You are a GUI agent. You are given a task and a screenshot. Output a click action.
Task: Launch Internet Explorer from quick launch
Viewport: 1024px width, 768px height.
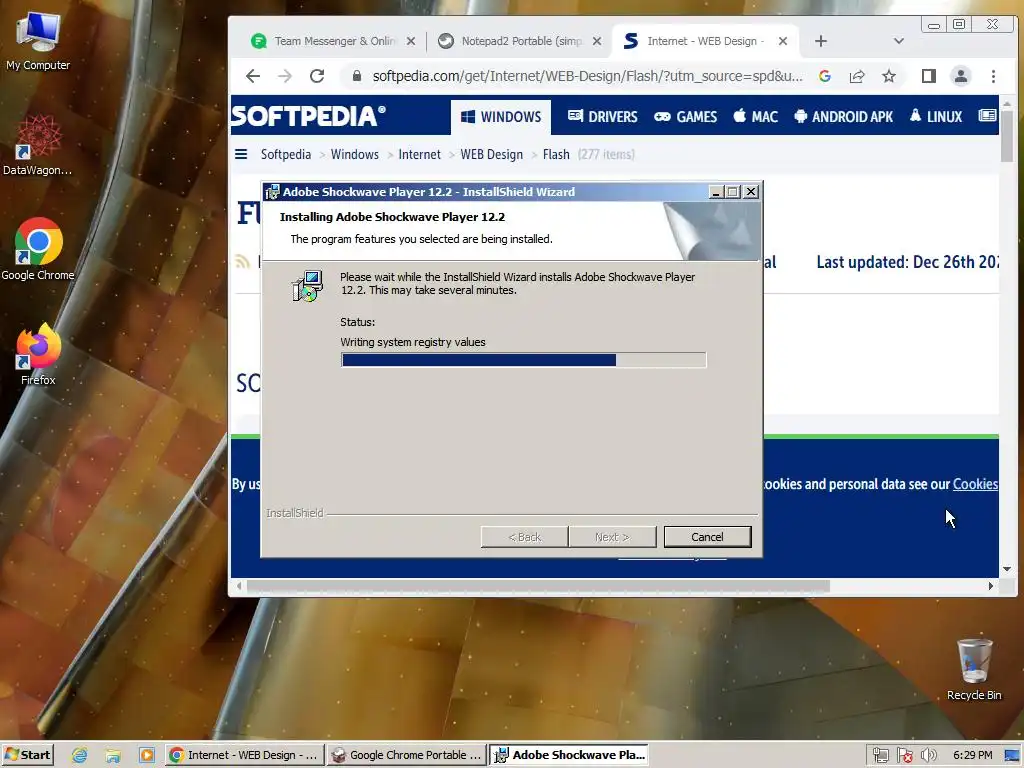(79, 756)
